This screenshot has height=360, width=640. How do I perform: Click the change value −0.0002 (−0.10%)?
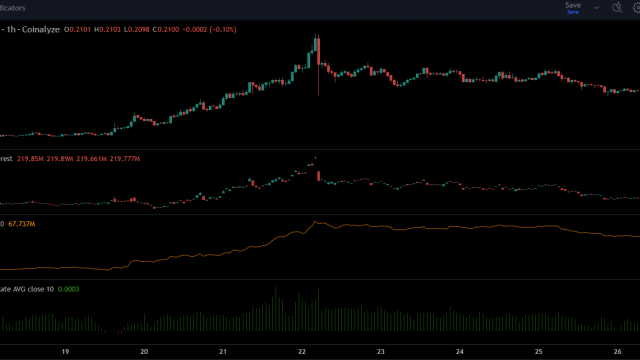209,29
